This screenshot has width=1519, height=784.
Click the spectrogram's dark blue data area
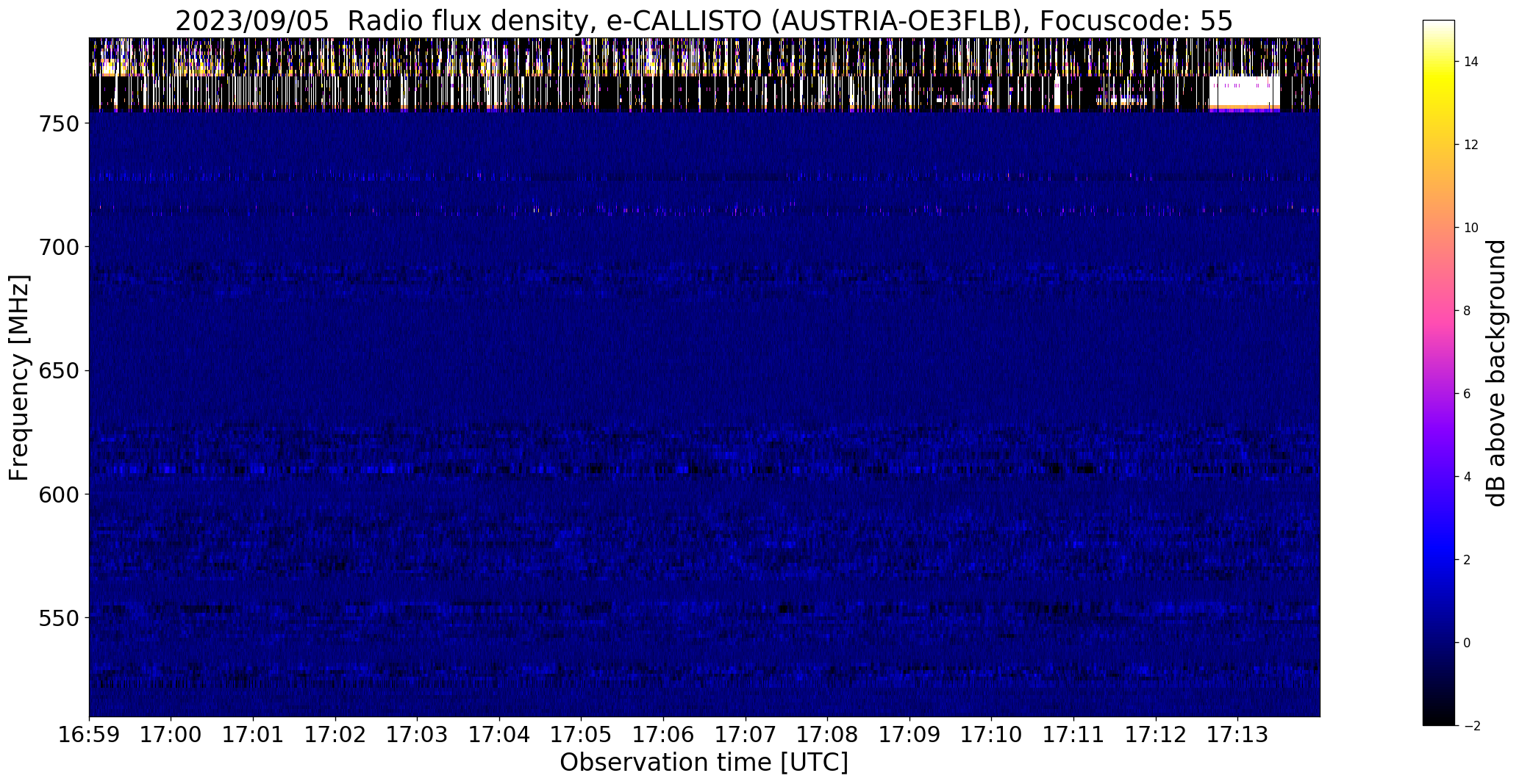click(x=704, y=414)
